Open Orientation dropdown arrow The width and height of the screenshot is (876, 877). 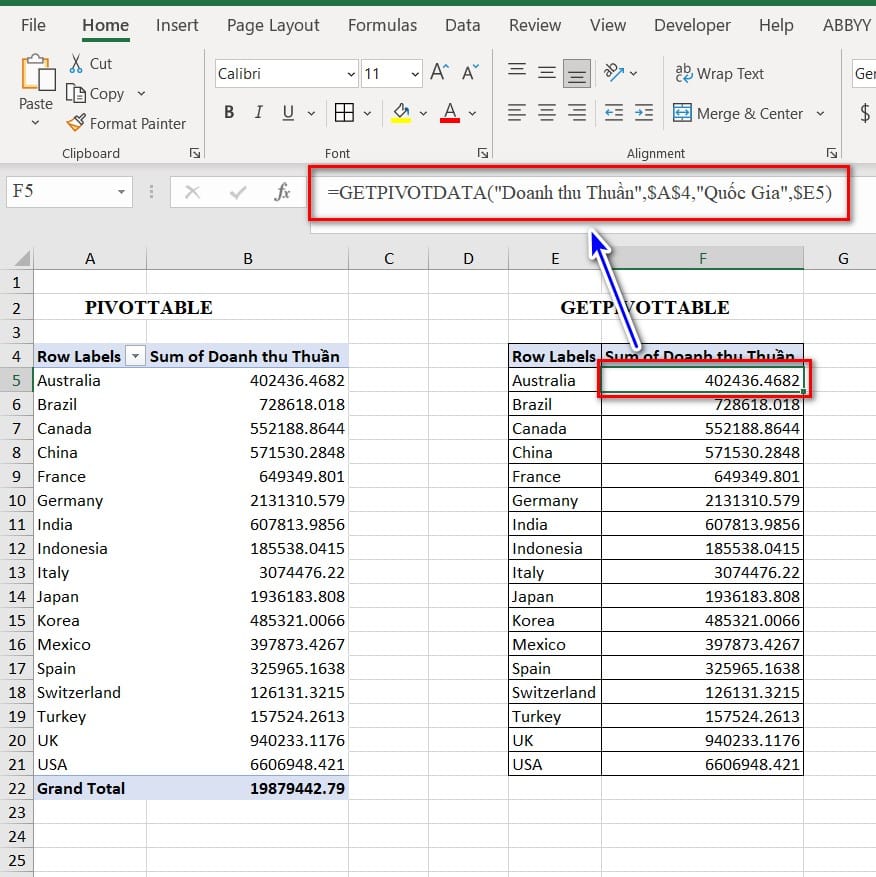[633, 73]
